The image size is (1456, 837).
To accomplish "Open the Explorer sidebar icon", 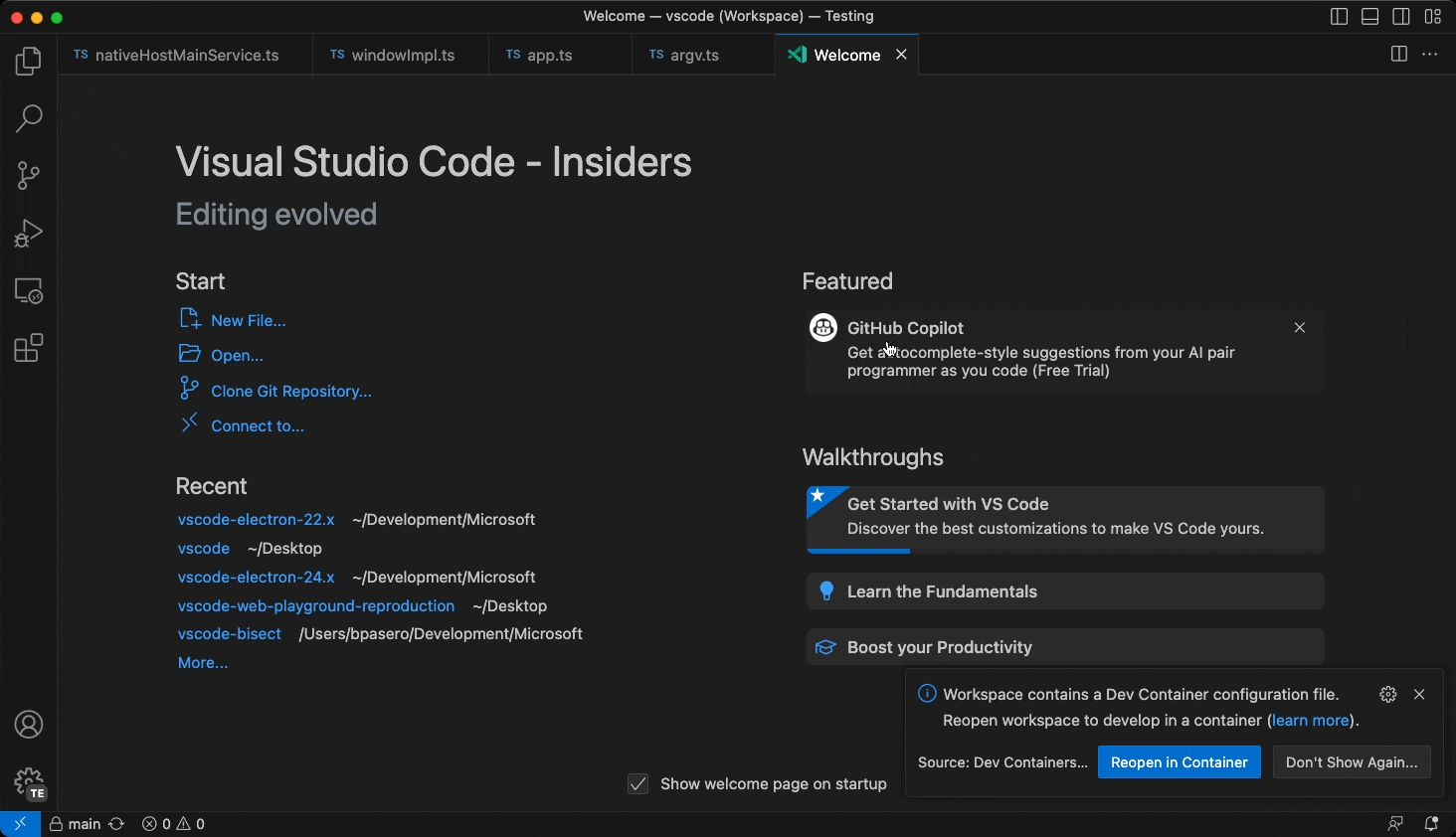I will [x=28, y=61].
